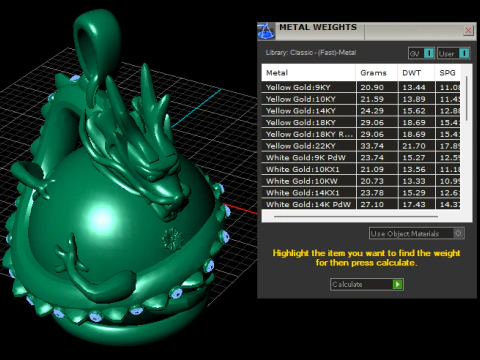
Task: Select the Yellow Gold:9KY row
Action: coord(361,87)
